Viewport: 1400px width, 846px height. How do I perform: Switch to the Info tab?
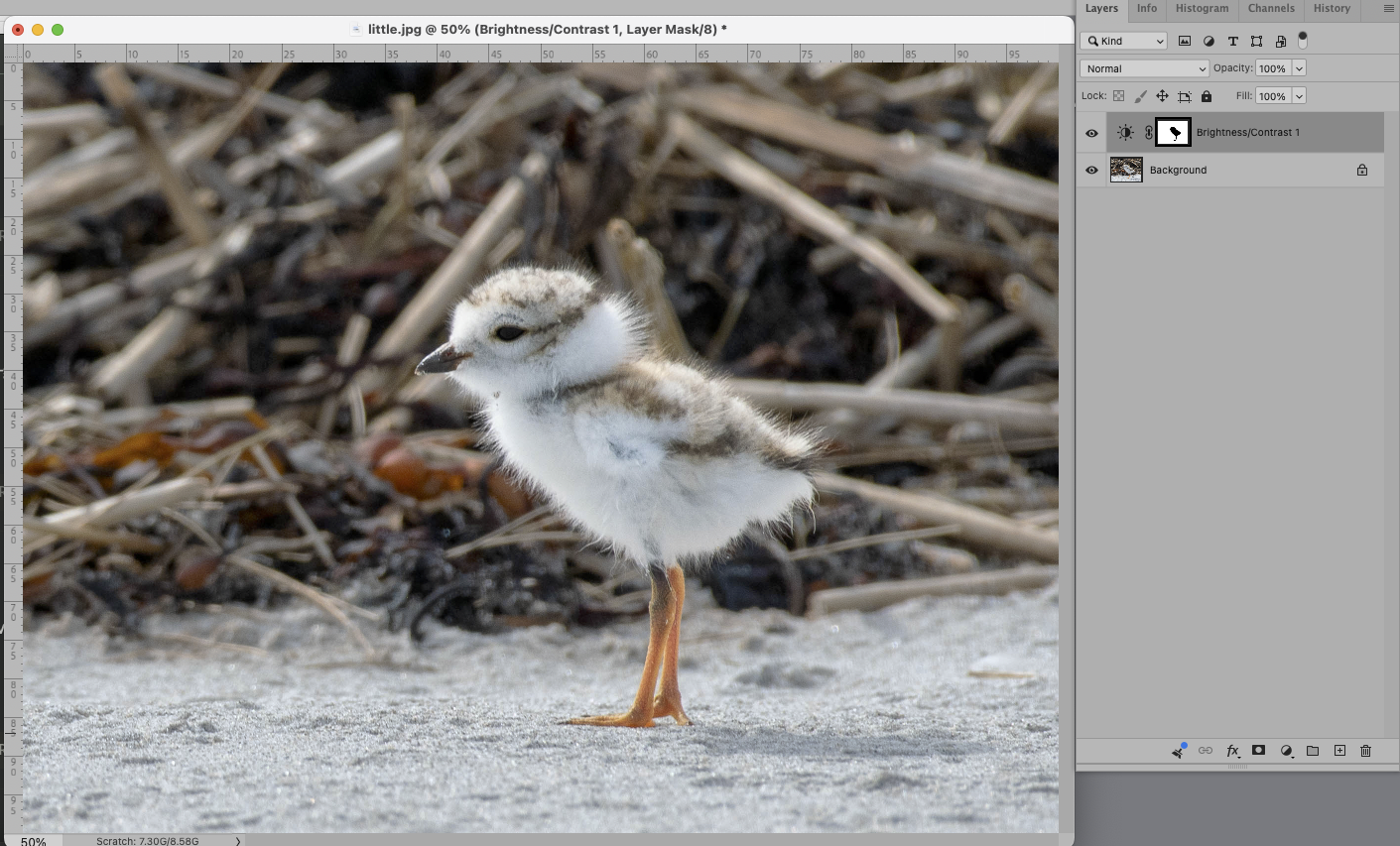coord(1147,9)
